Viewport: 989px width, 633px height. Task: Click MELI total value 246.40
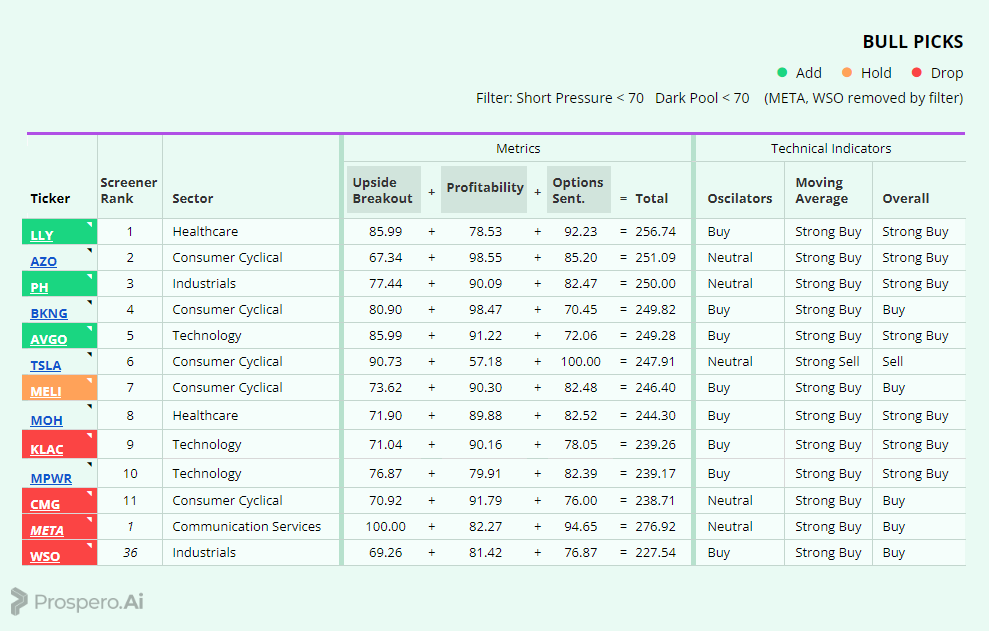[x=655, y=387]
